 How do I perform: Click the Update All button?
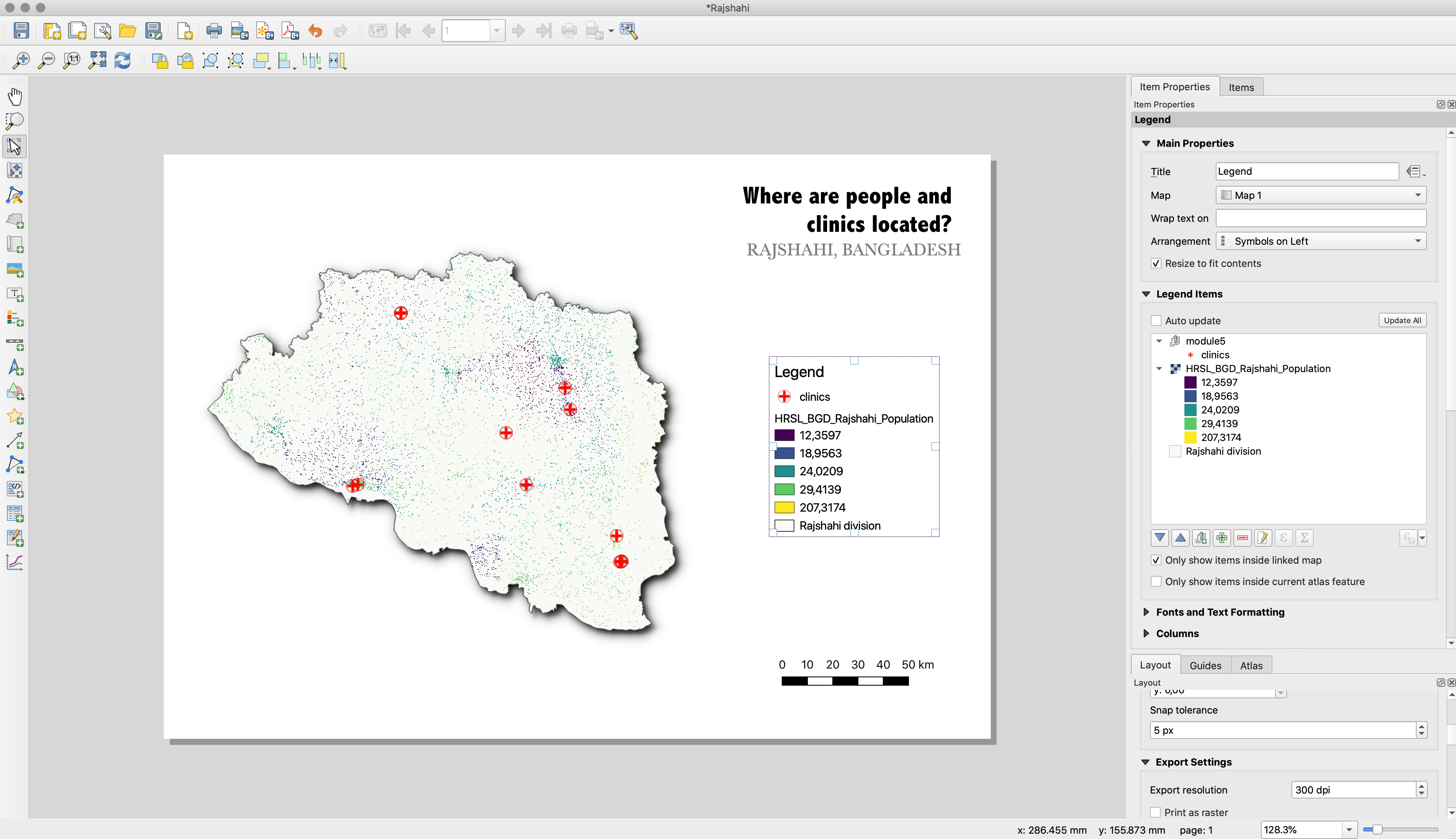(1402, 320)
